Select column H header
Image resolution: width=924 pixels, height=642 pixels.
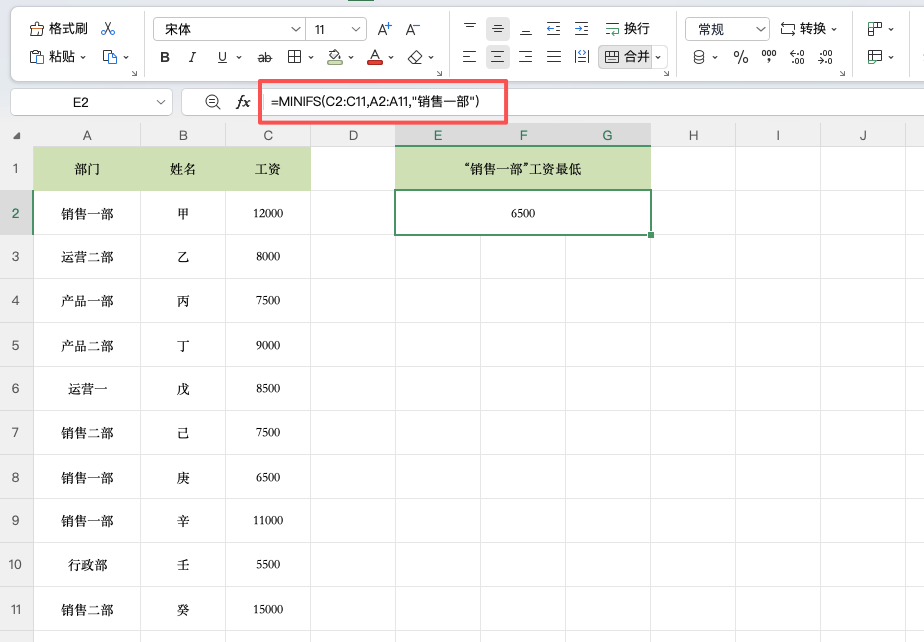693,136
